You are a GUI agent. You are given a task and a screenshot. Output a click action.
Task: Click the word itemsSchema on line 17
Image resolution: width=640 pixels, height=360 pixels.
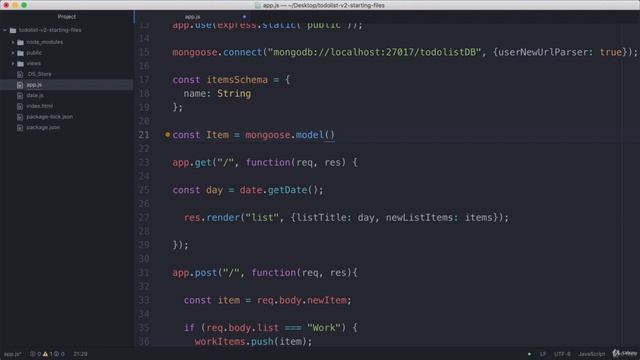click(237, 80)
